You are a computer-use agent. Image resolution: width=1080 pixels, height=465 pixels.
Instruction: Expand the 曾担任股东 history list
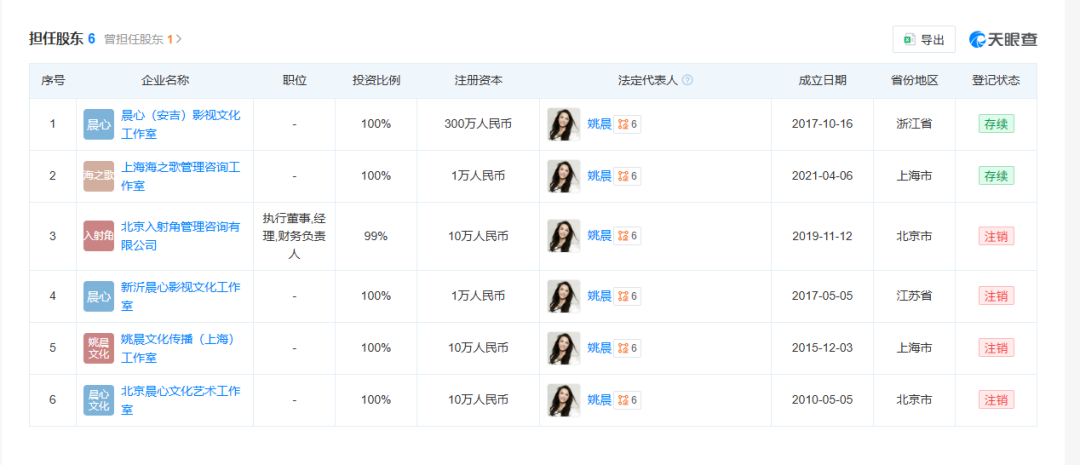pyautogui.click(x=143, y=39)
